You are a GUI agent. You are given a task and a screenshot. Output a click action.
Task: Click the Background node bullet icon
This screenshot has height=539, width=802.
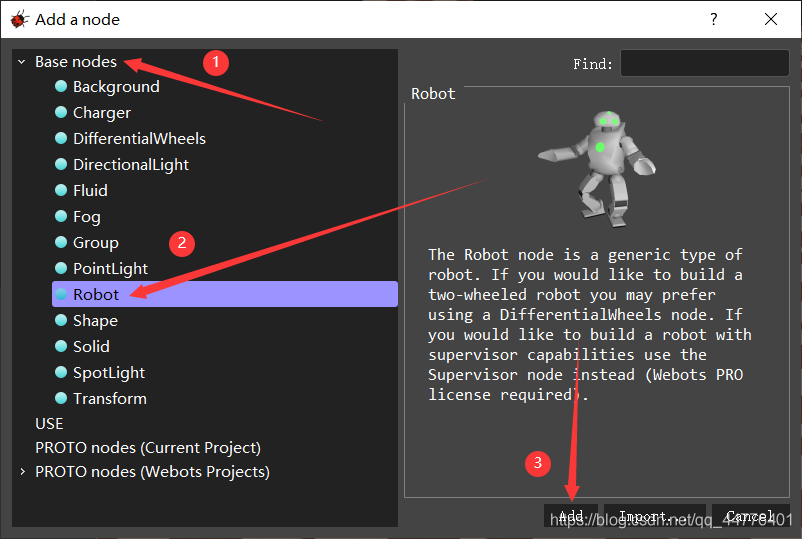click(x=61, y=86)
